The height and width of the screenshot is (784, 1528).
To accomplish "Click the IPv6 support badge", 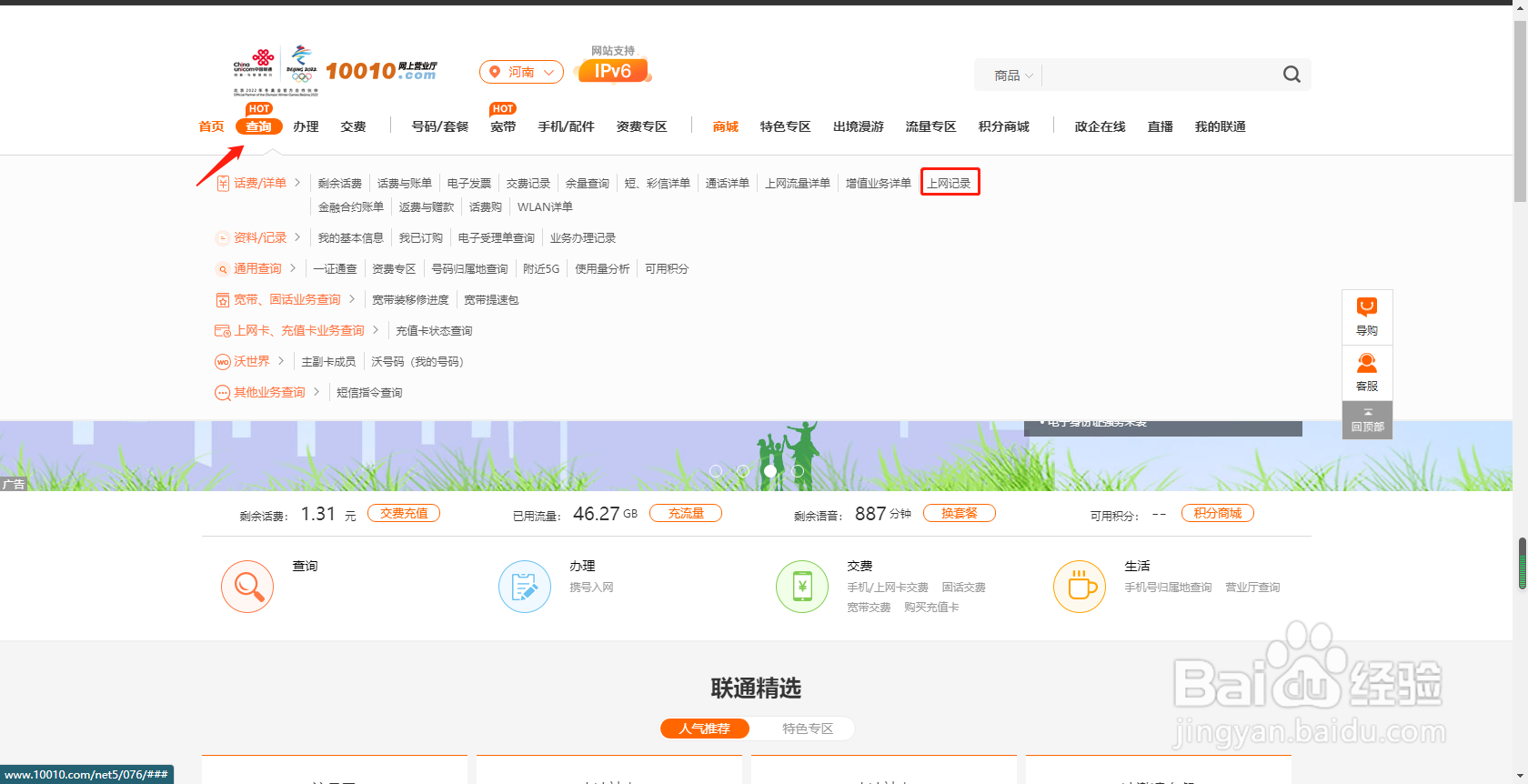I will tap(613, 71).
